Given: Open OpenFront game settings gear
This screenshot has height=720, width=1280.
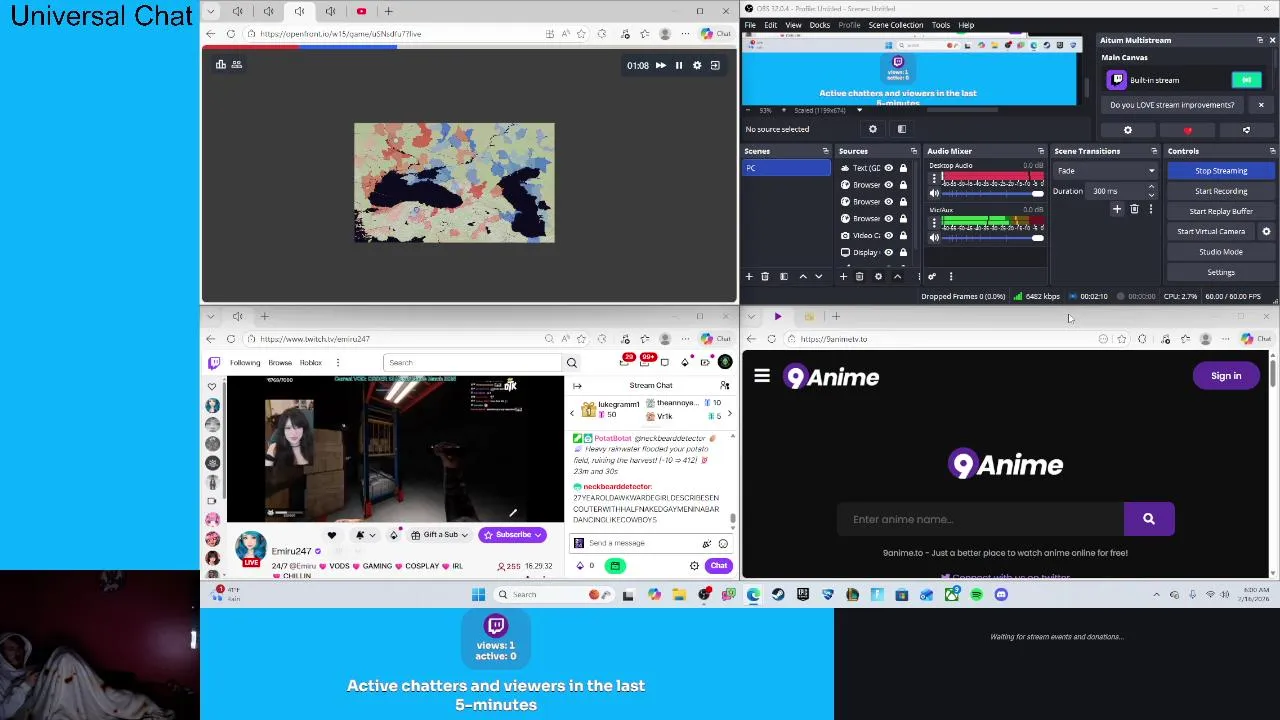Looking at the screenshot, I should click(x=697, y=66).
